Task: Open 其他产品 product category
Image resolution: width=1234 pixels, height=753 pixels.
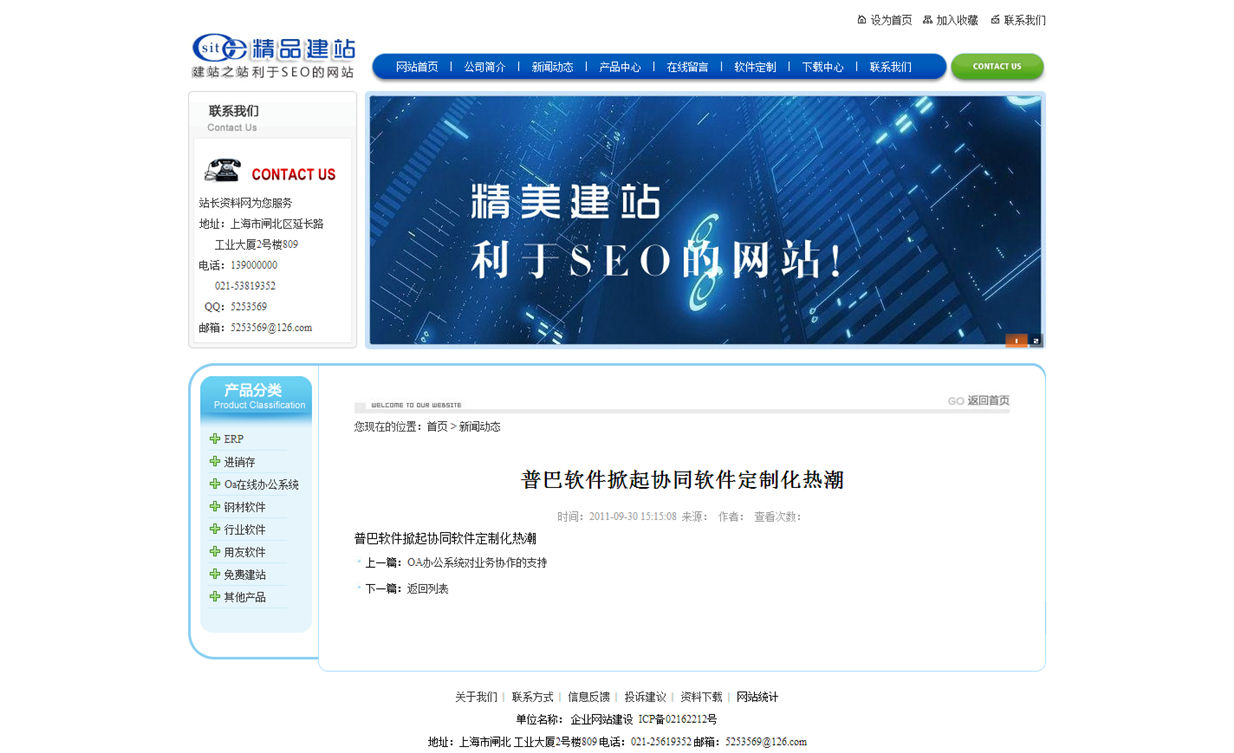Action: [245, 597]
